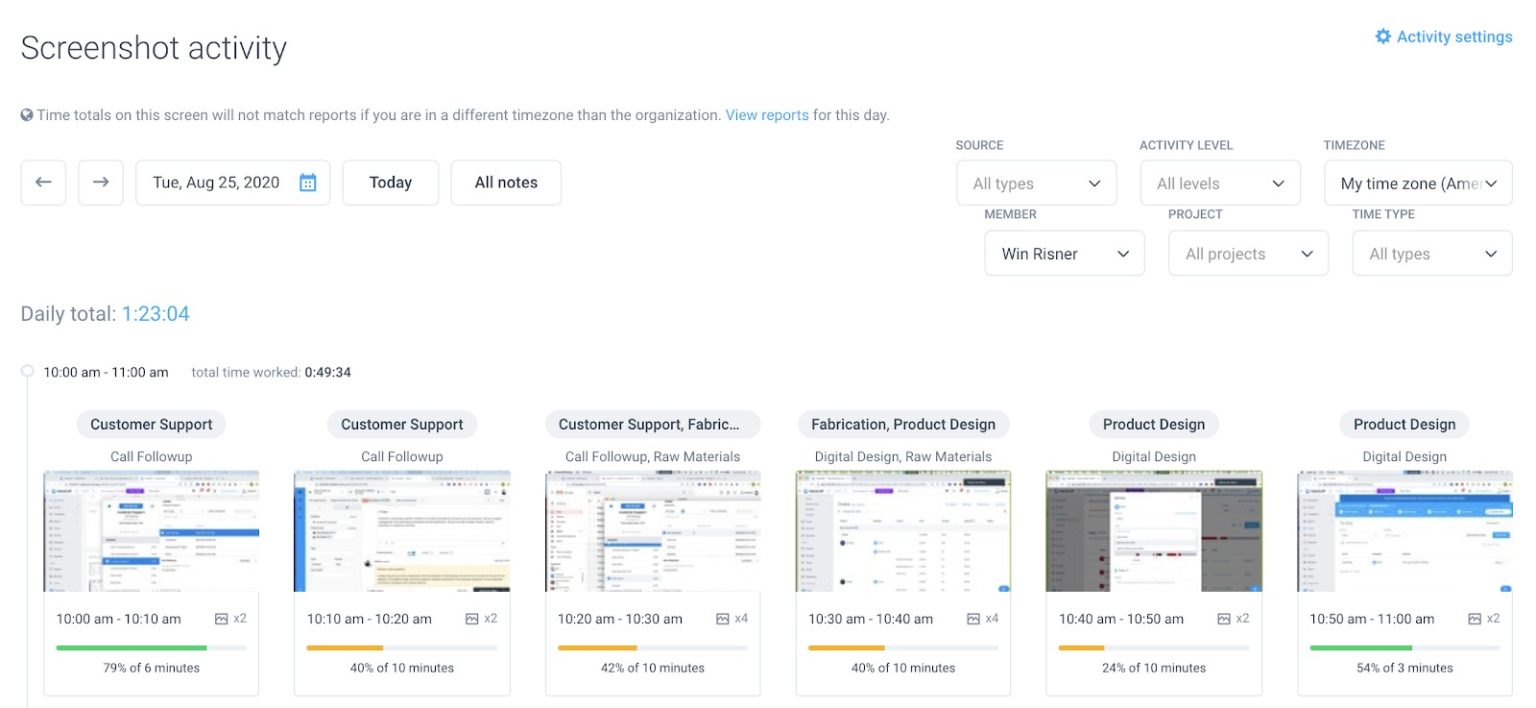
Task: Open the Member dropdown showing Win Risner
Action: (x=1063, y=253)
